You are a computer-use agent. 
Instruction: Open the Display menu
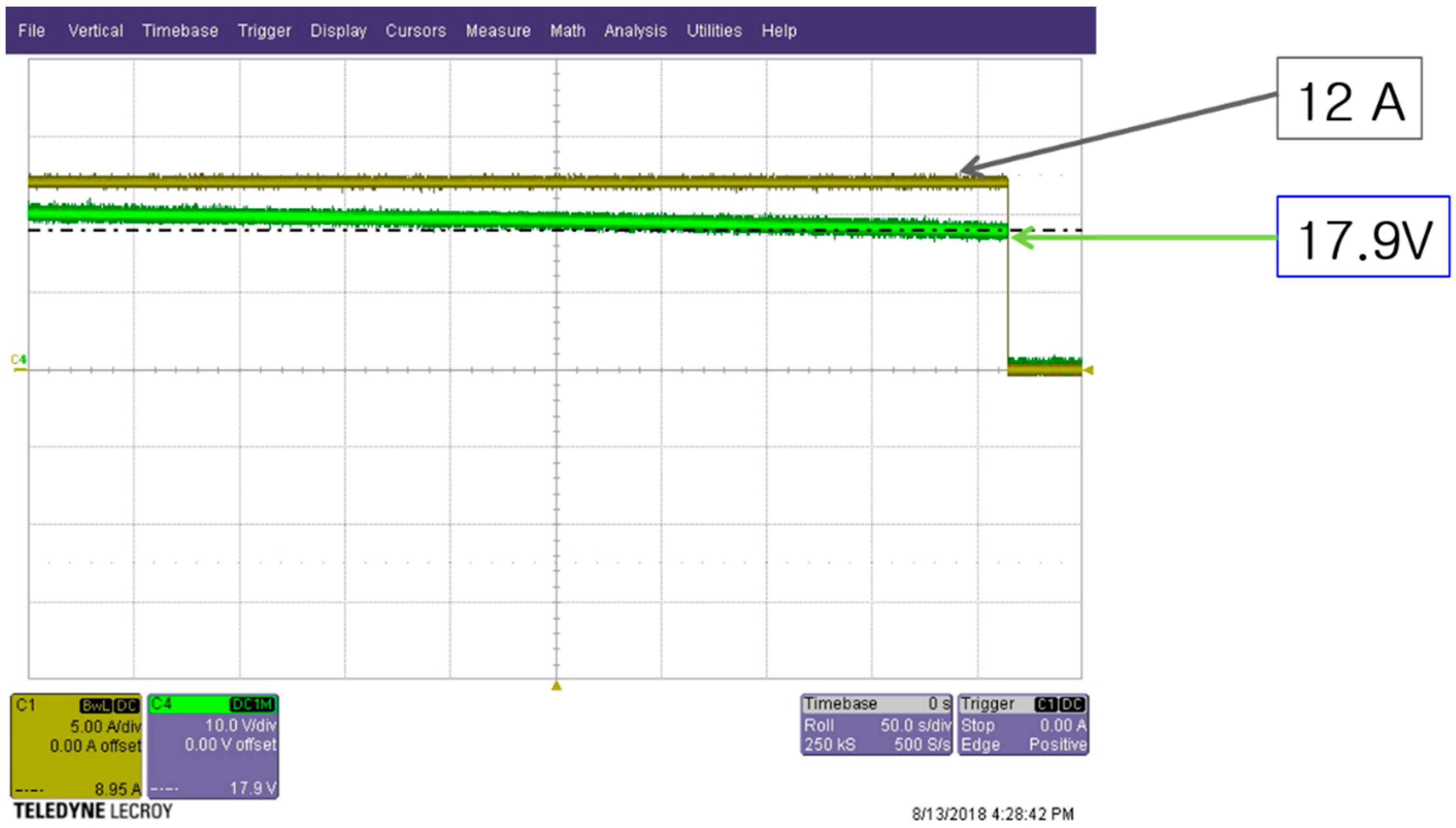point(338,31)
